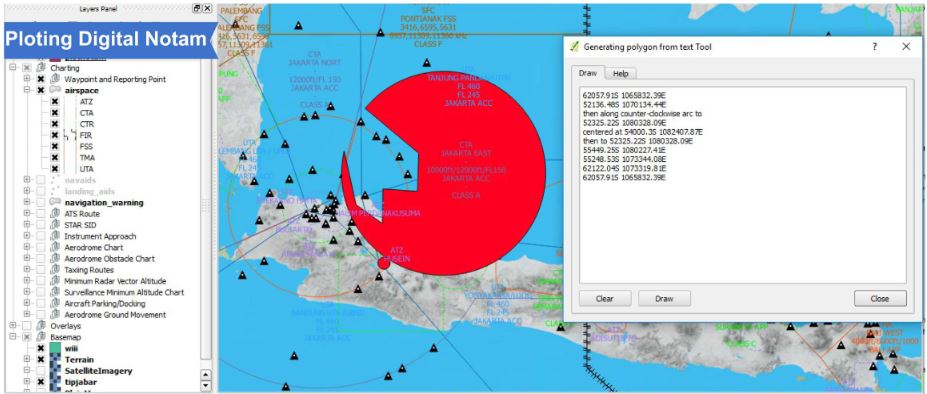Click the Aerodrome Ground Movement group icon

pyautogui.click(x=55, y=315)
